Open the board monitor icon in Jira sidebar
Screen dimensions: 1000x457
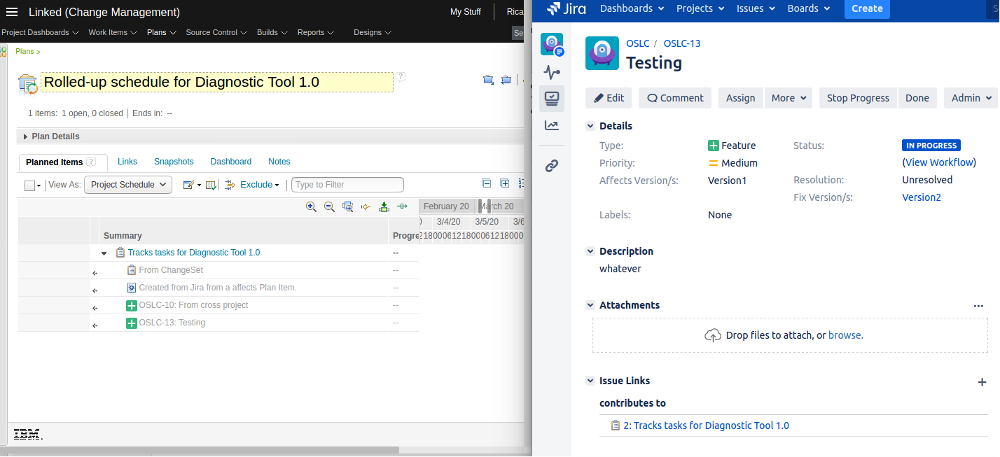(x=552, y=99)
